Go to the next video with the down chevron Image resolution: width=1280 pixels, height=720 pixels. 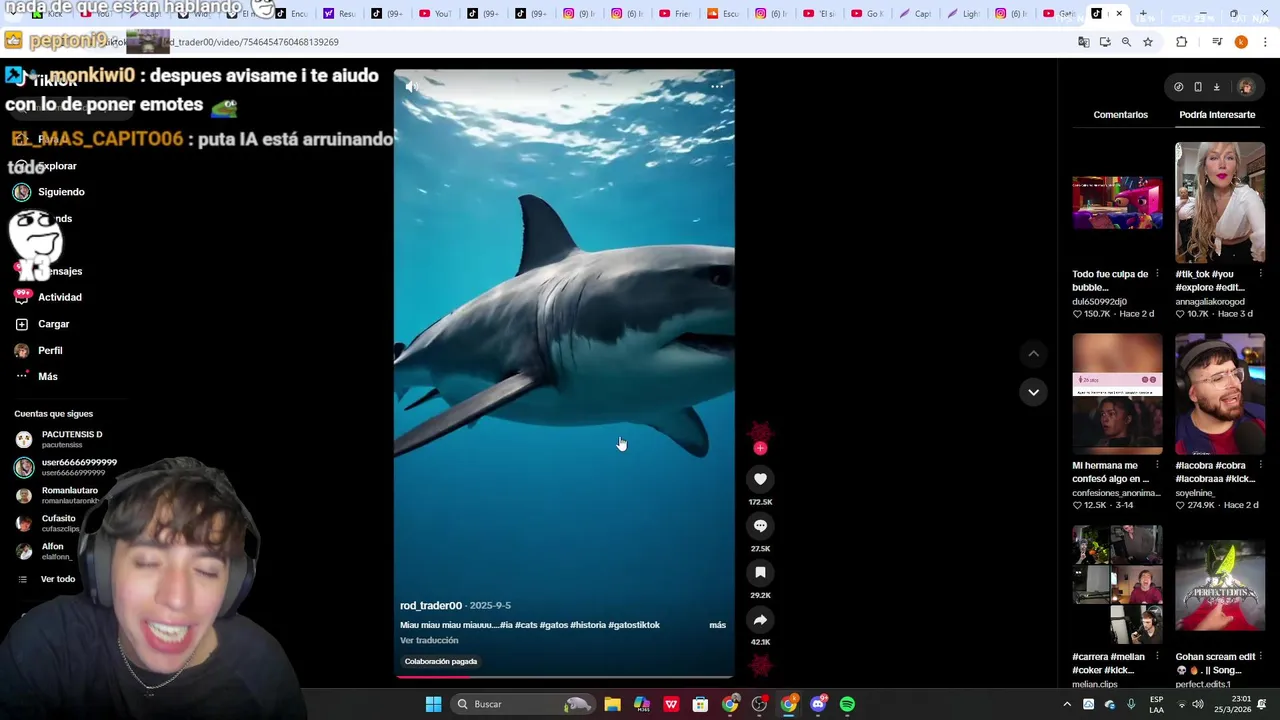pos(1033,392)
